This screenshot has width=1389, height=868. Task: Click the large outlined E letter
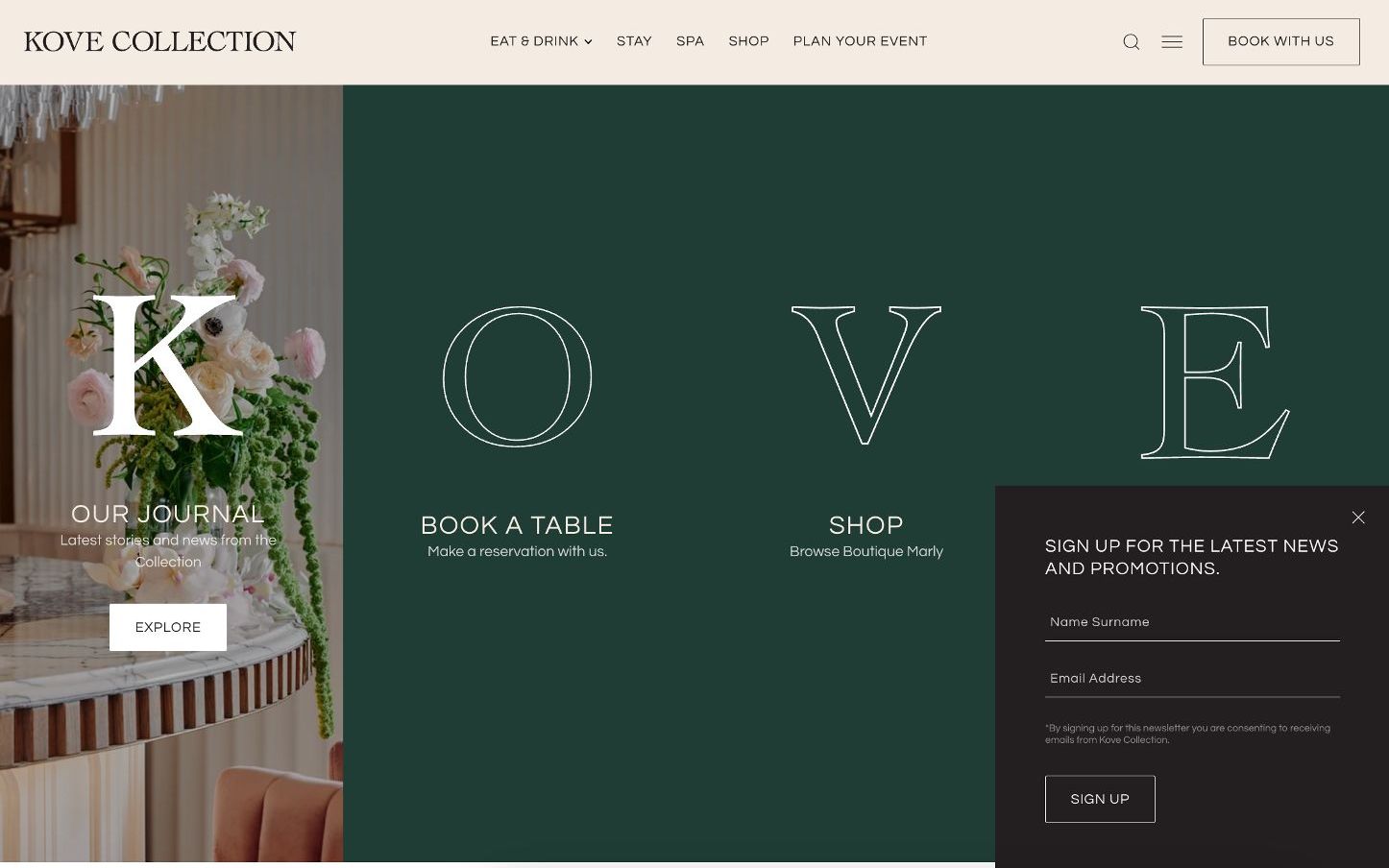click(x=1215, y=382)
